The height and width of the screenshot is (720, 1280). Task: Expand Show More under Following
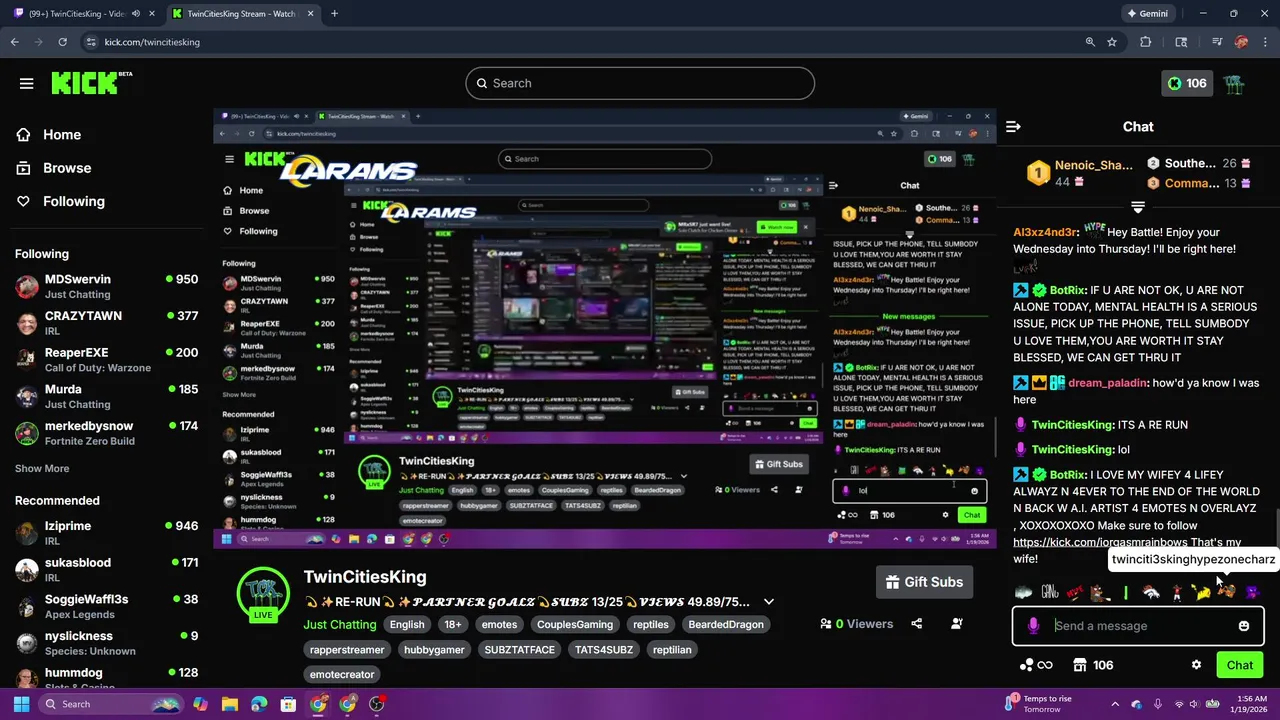pyautogui.click(x=42, y=468)
